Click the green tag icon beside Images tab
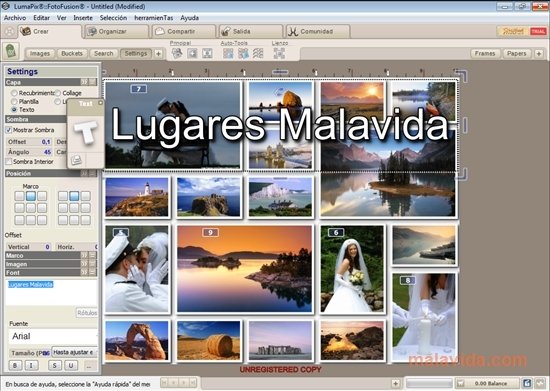This screenshot has width=550, height=391. click(12, 52)
